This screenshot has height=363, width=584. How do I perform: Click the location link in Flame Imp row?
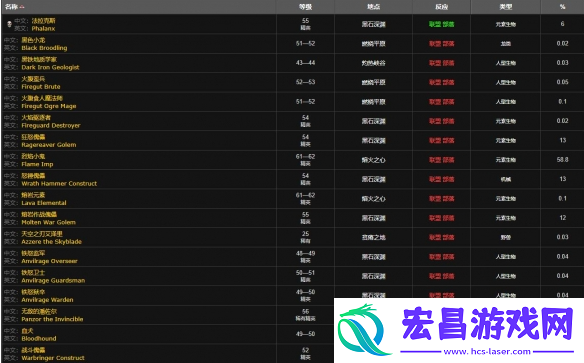pos(374,160)
